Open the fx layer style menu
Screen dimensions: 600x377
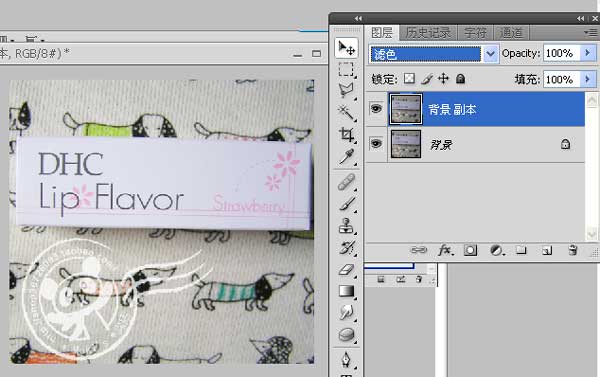point(445,250)
